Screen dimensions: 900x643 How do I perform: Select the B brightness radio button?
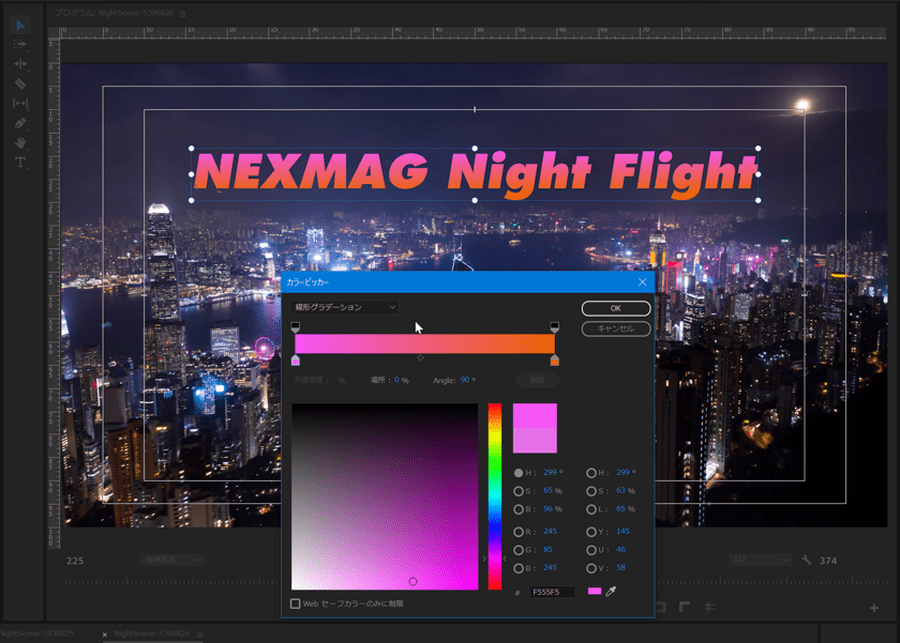tap(518, 509)
